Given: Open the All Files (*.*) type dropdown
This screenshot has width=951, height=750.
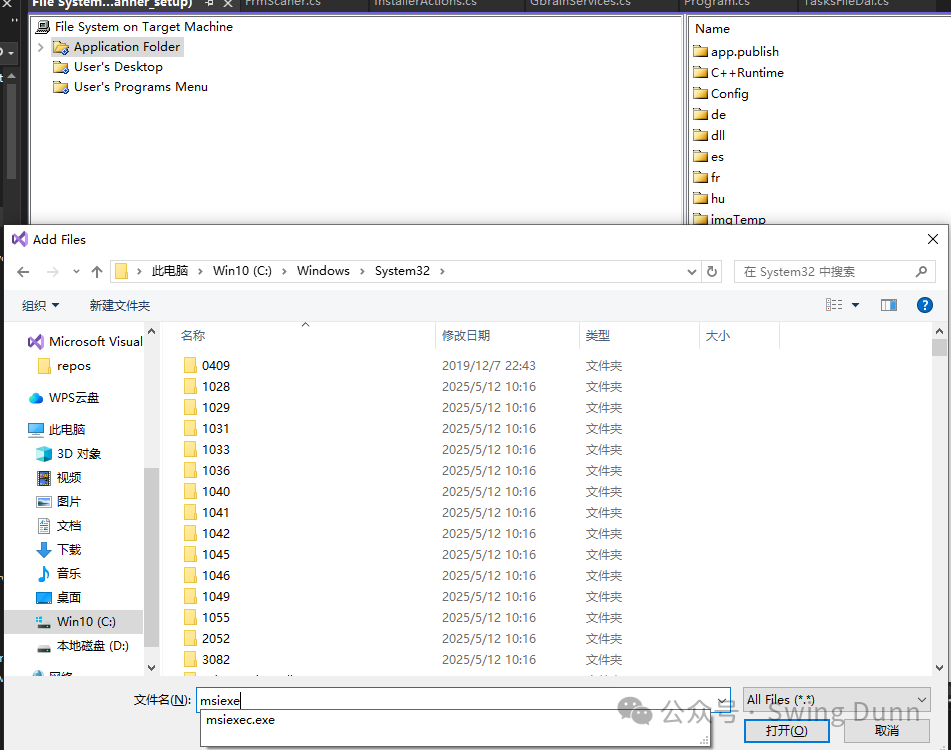Looking at the screenshot, I should 836,699.
